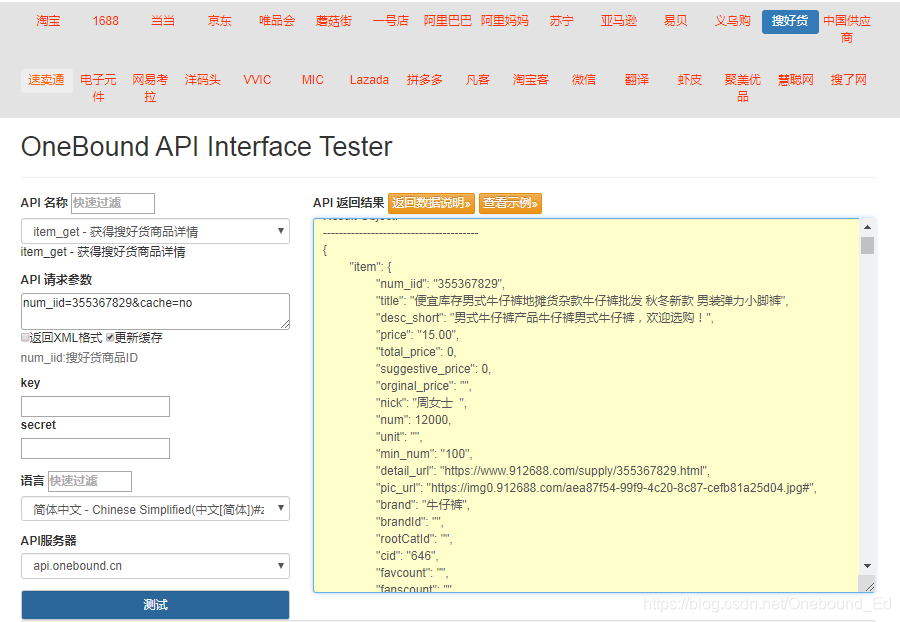The image size is (900, 622).
Task: Open the 翻译 tab
Action: (x=637, y=80)
